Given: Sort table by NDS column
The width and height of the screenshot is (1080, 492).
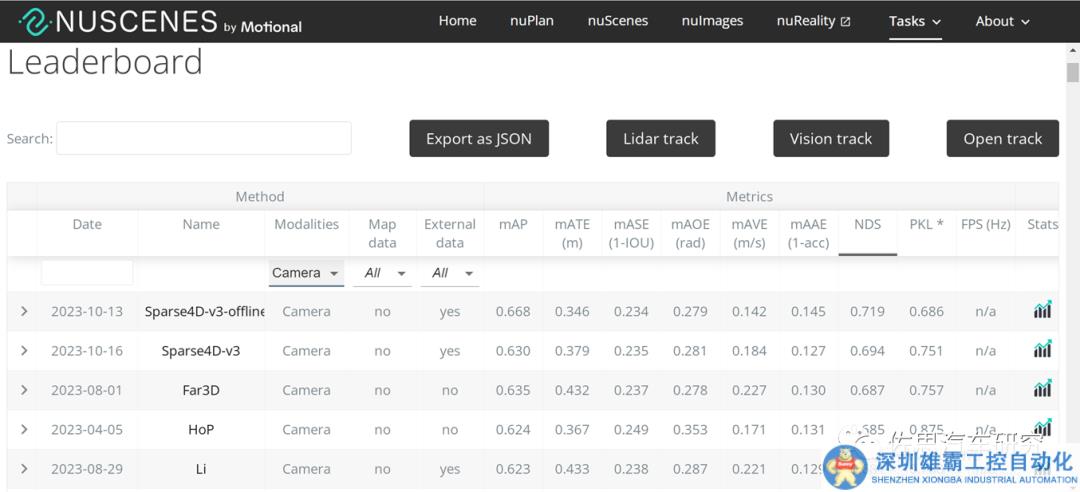Looking at the screenshot, I should tap(867, 225).
